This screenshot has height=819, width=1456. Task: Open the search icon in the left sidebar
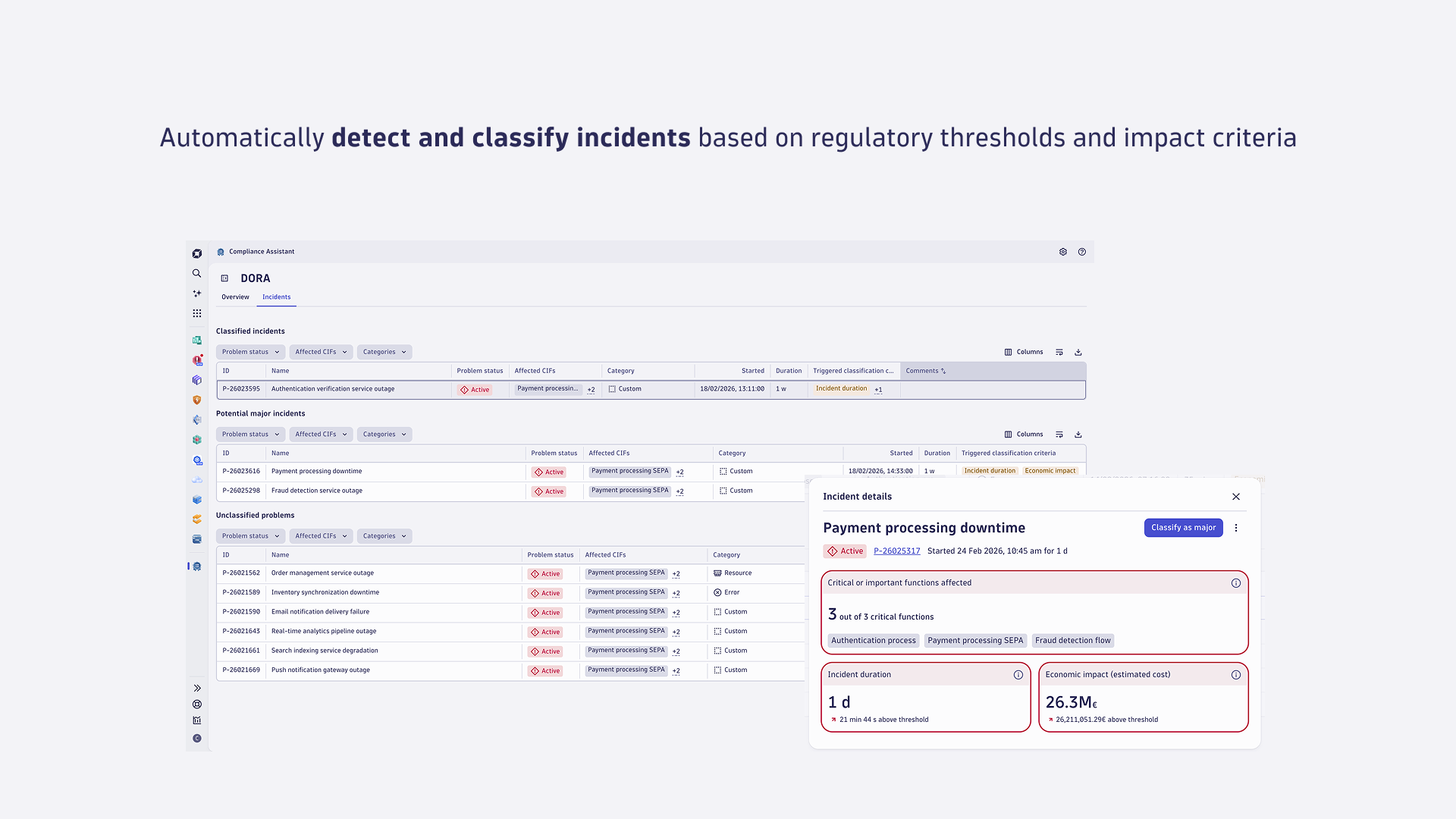point(197,273)
